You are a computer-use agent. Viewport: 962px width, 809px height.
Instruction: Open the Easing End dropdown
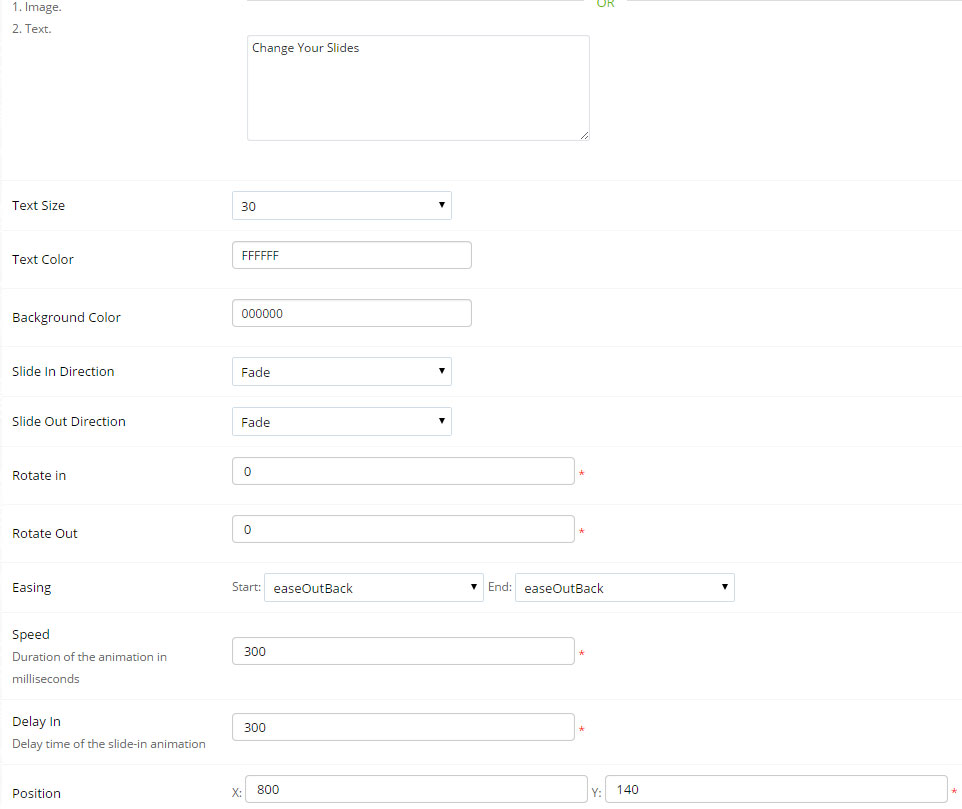624,588
